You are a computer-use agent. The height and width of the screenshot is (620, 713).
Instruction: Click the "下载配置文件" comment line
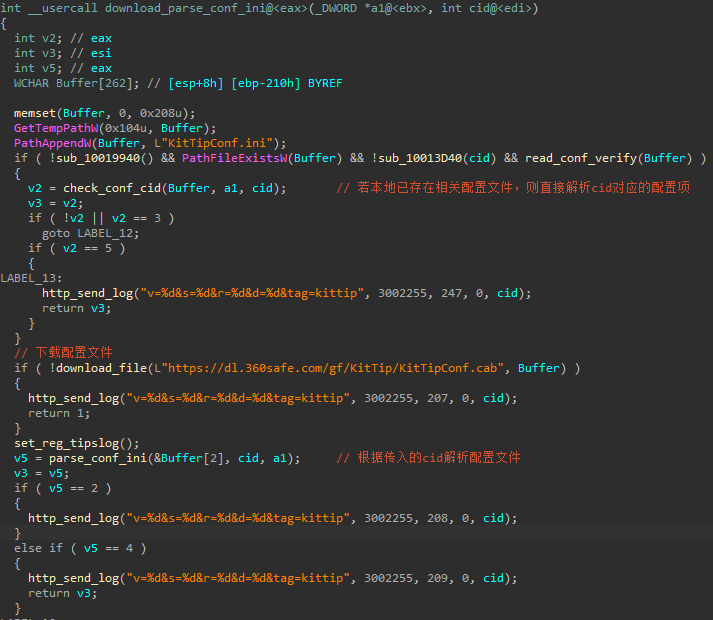63,353
